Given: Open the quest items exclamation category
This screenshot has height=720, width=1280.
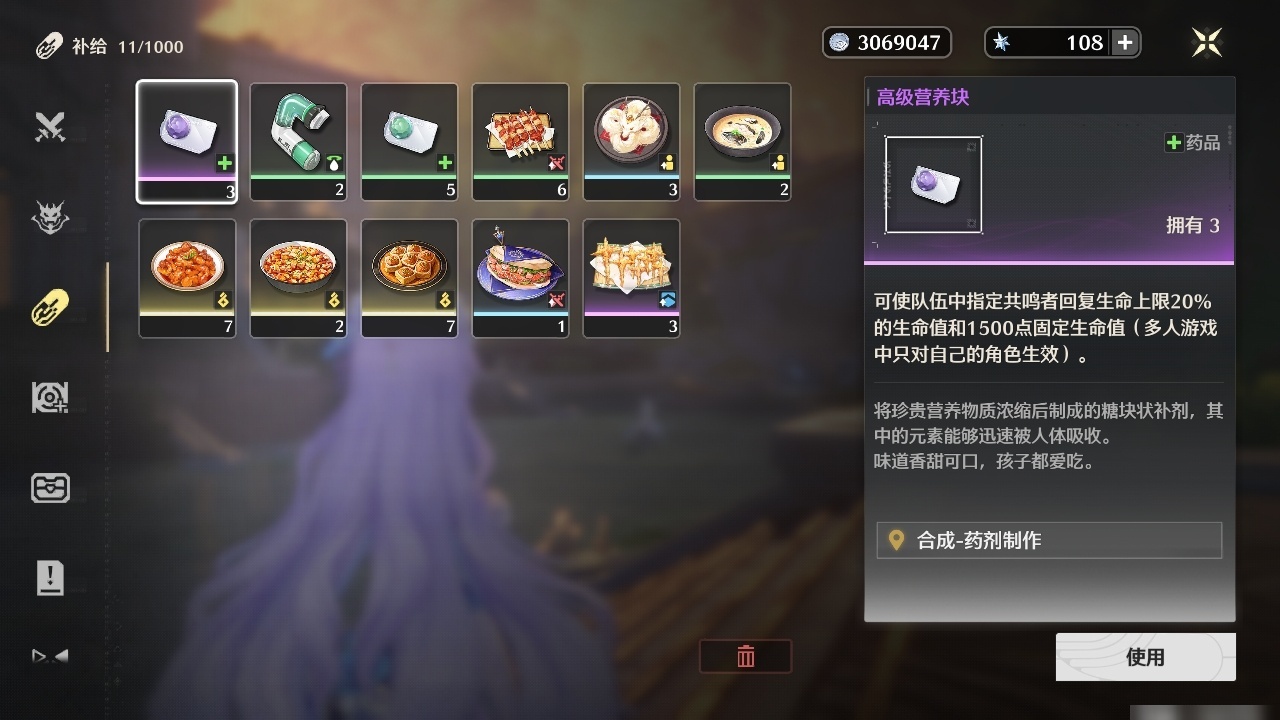Looking at the screenshot, I should 50,578.
